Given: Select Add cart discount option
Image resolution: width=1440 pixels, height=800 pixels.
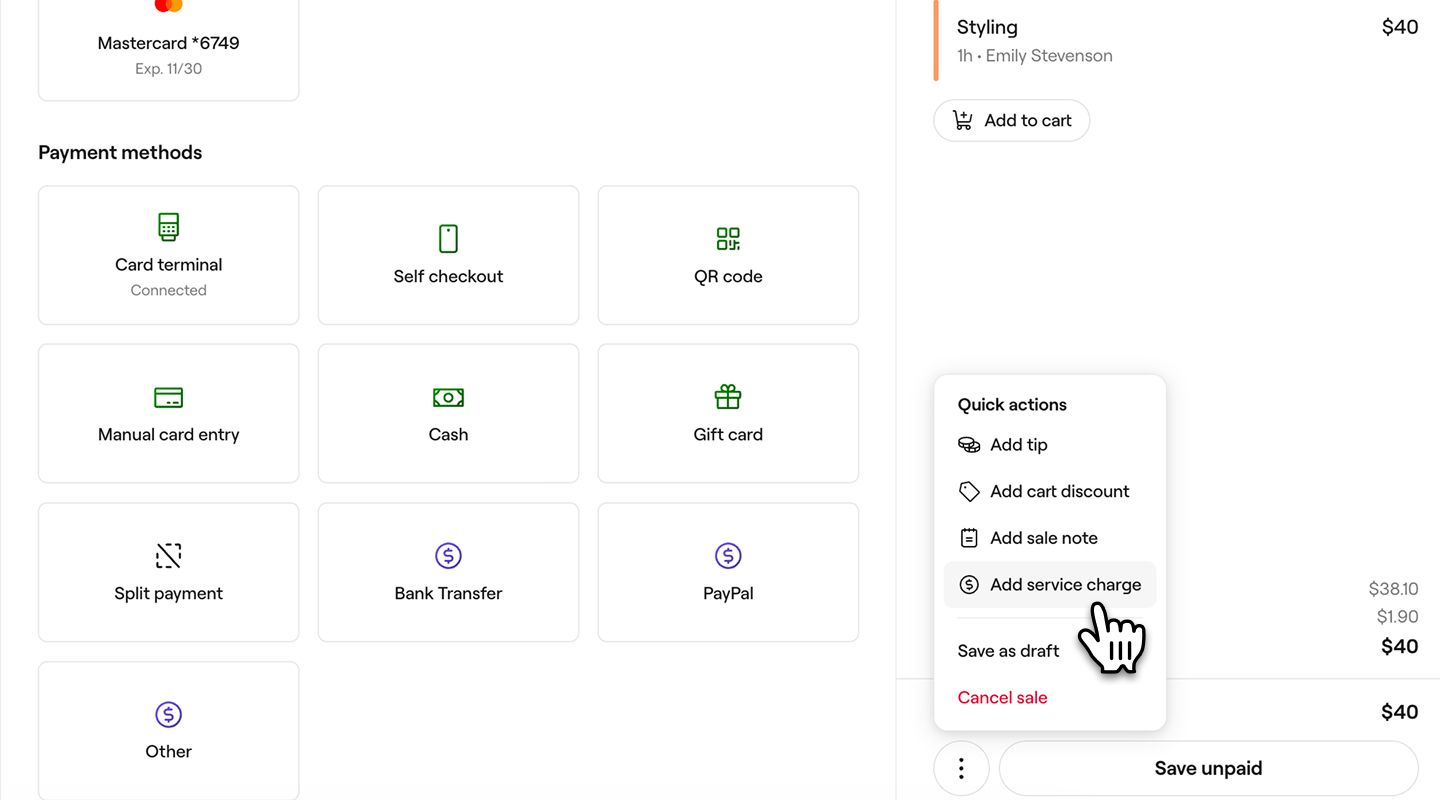Looking at the screenshot, I should pos(1059,491).
